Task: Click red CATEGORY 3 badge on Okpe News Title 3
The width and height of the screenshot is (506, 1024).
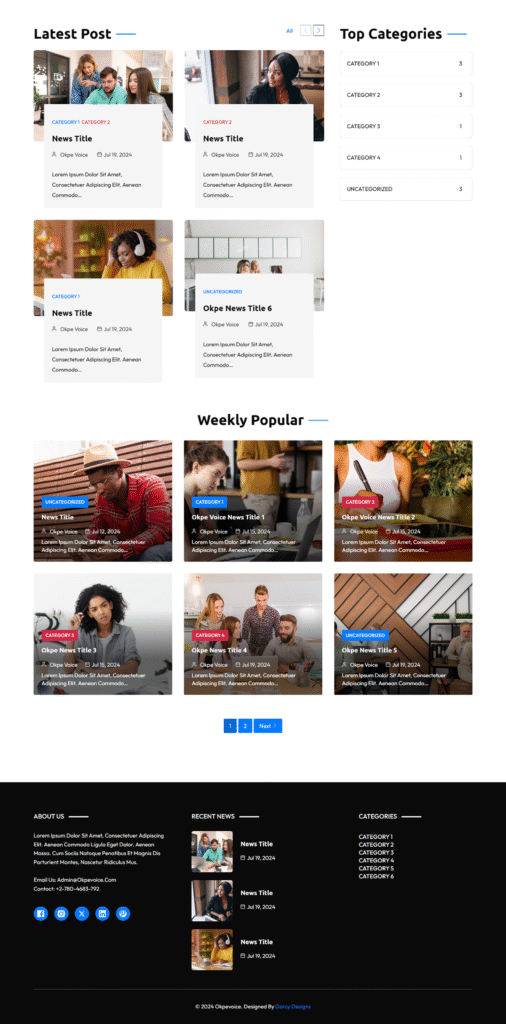Action: pyautogui.click(x=60, y=635)
